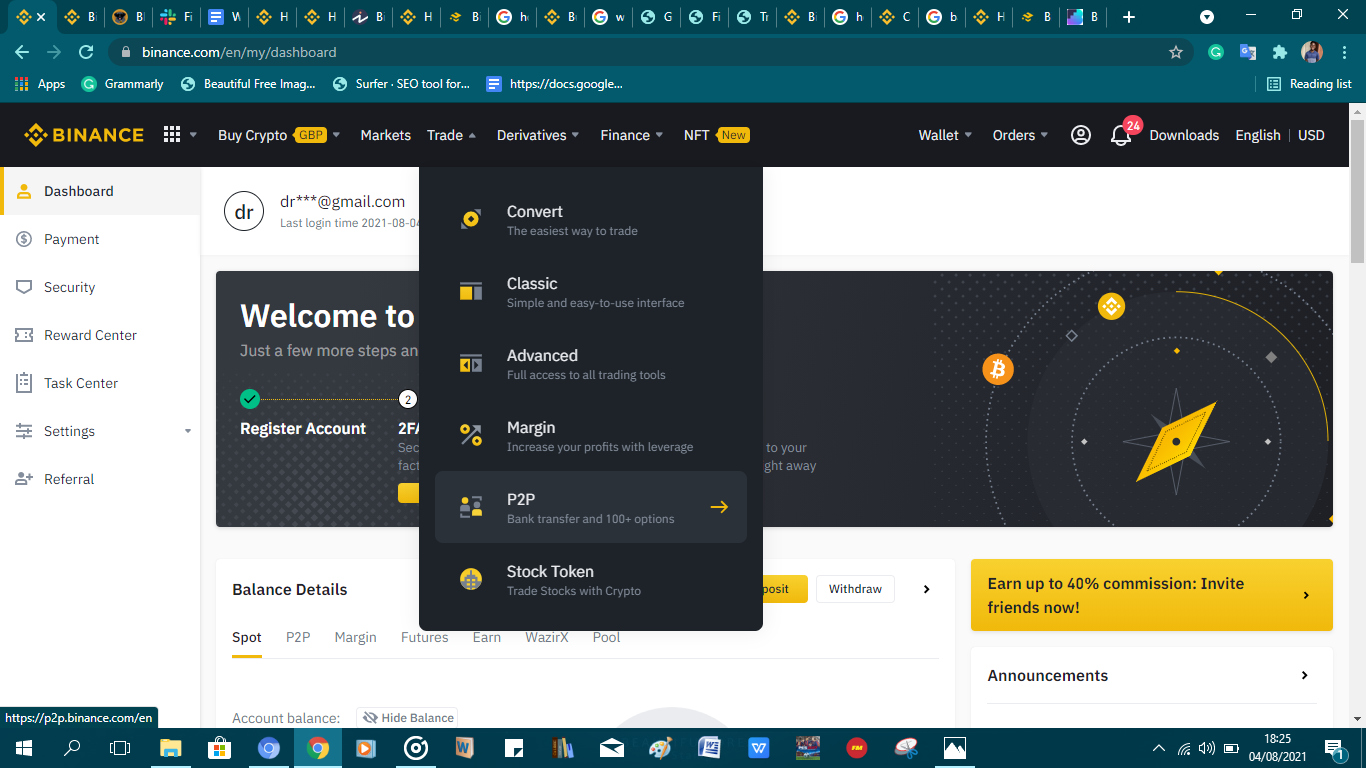Open the Chrome menu (three dots)

tap(1344, 52)
